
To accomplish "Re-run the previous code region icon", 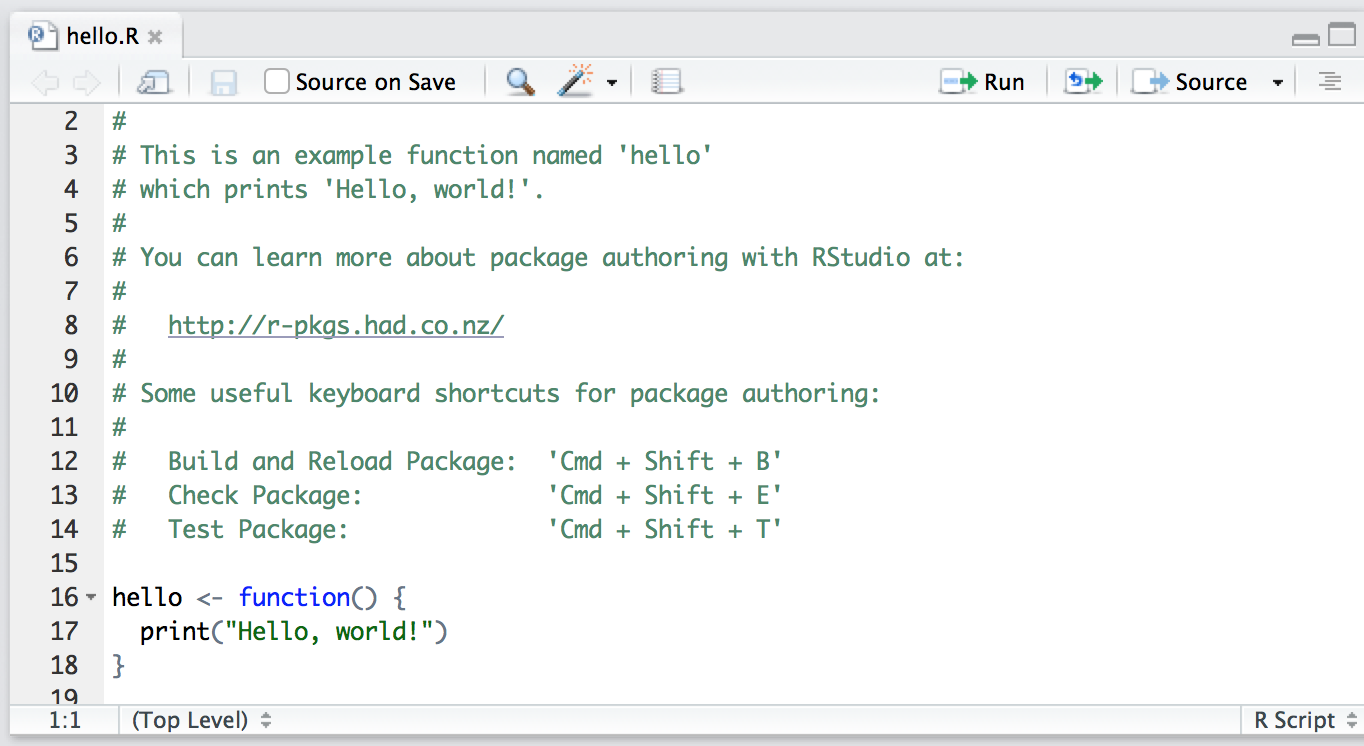I will (x=1083, y=82).
